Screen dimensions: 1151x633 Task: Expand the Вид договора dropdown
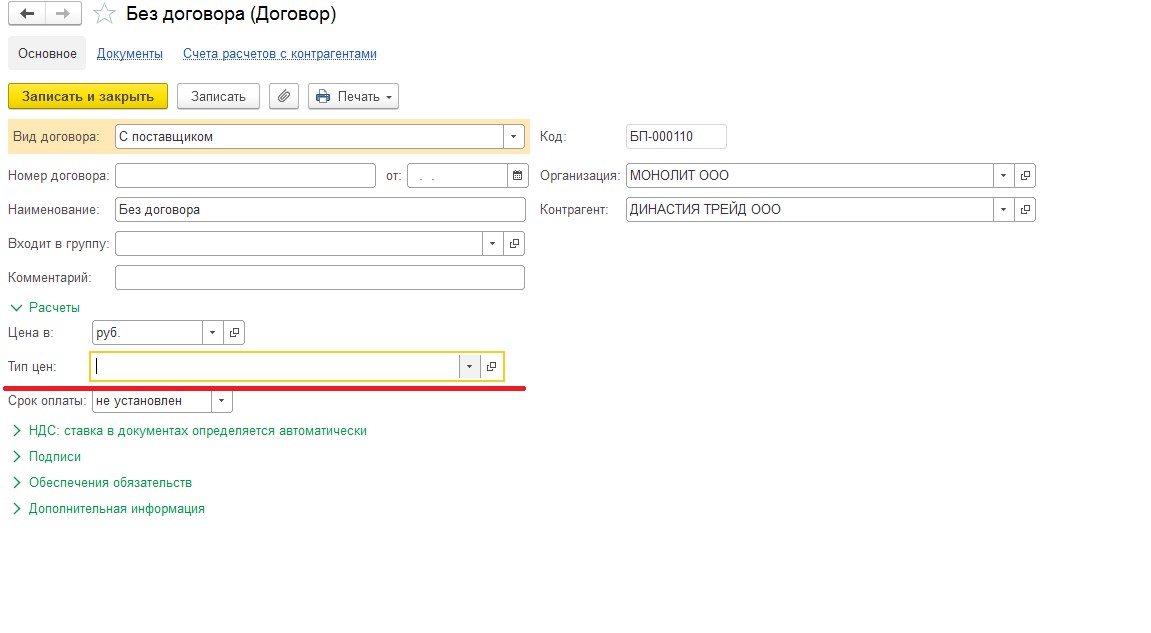(513, 137)
